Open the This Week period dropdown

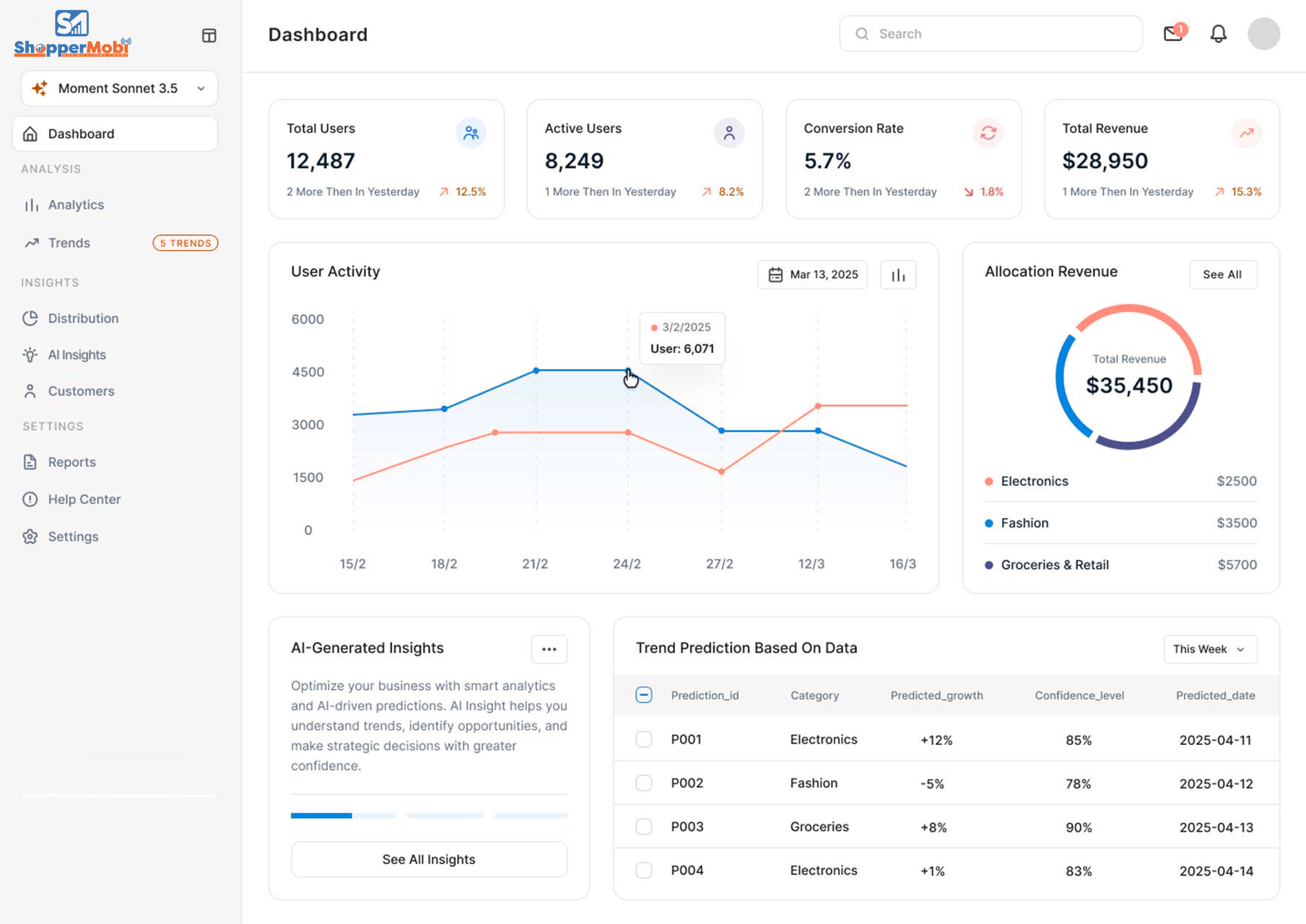click(1209, 649)
